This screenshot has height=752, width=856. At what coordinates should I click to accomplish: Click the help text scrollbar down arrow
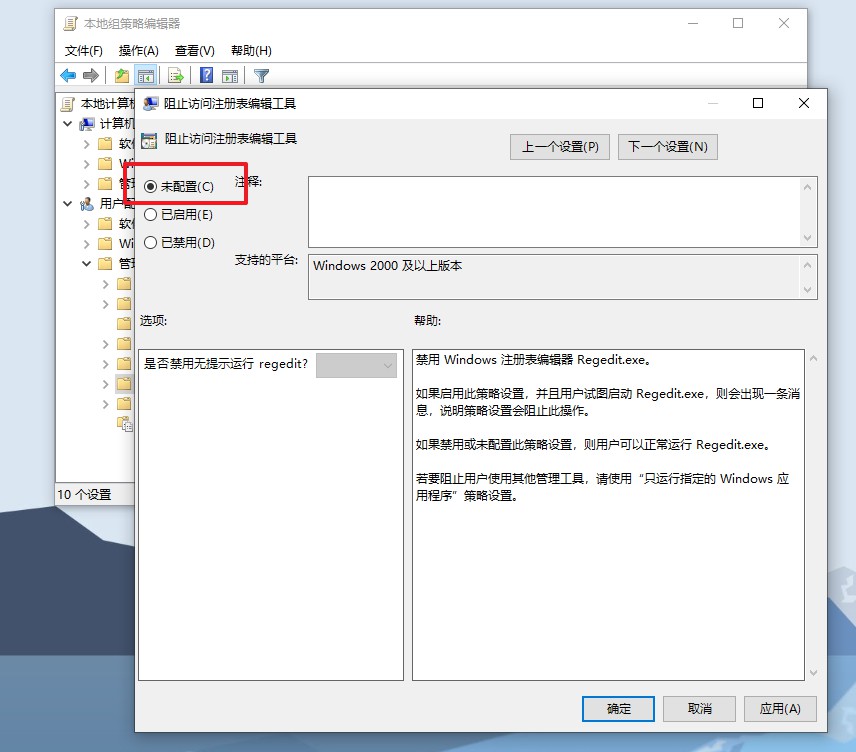811,673
